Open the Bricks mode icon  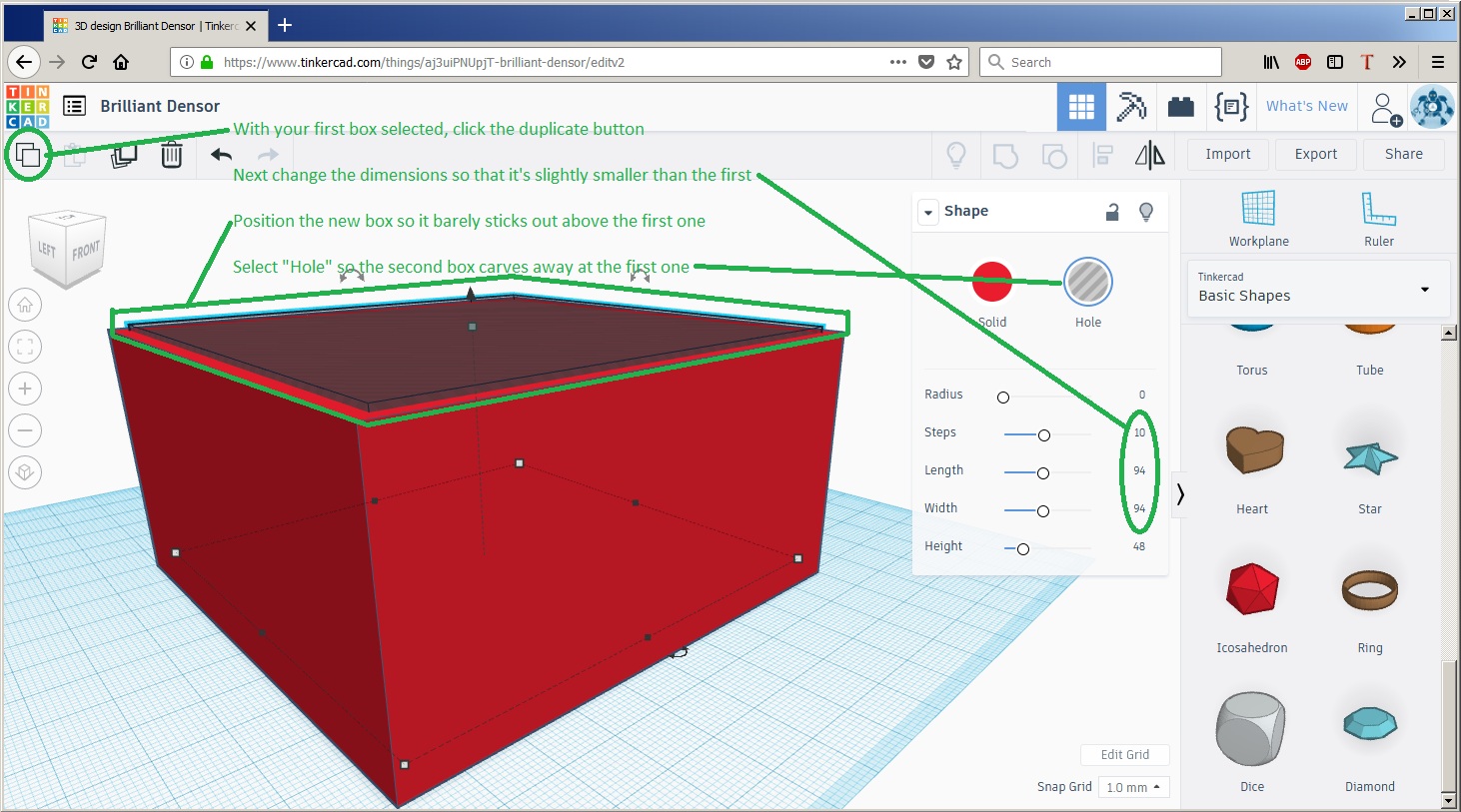(x=1181, y=107)
